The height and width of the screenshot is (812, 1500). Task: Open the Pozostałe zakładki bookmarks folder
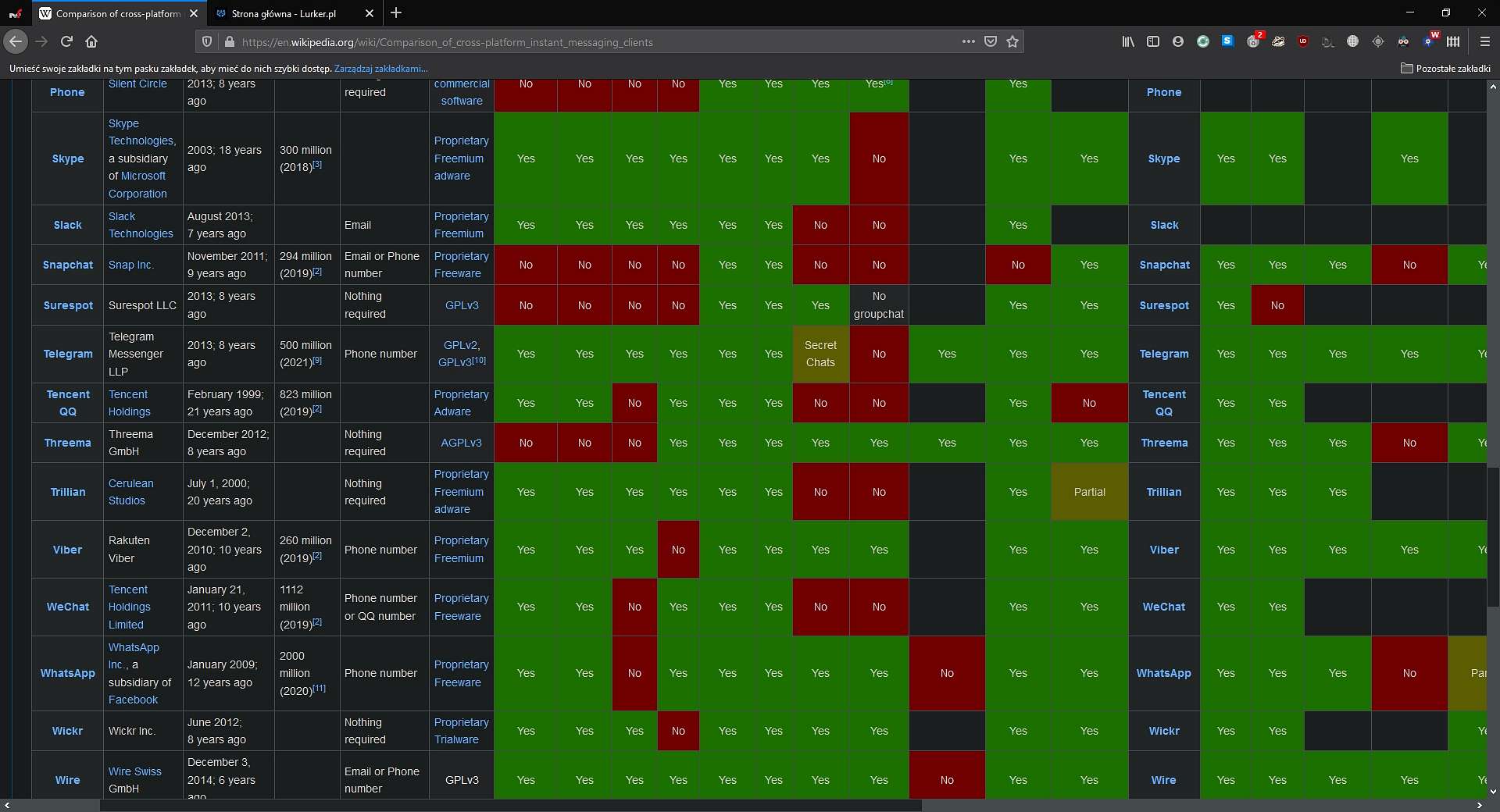(x=1445, y=69)
